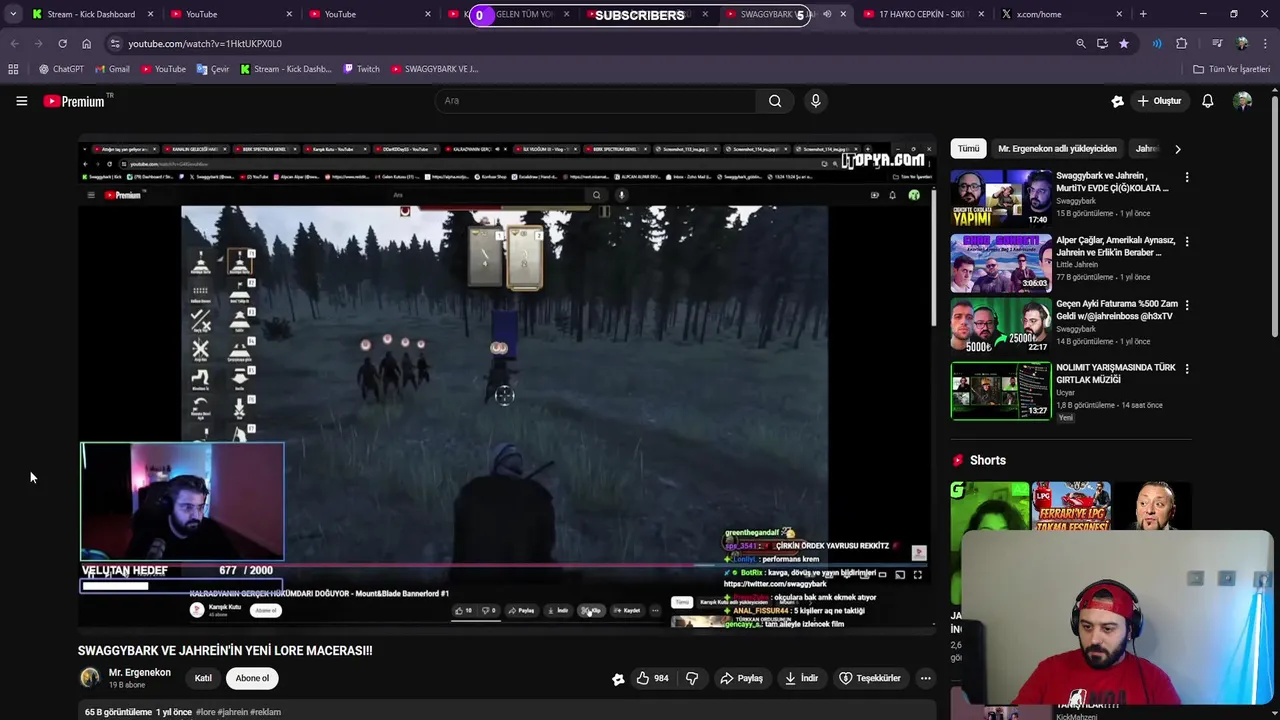Open a new browser tab with plus
This screenshot has height=720, width=1280.
(x=1143, y=14)
